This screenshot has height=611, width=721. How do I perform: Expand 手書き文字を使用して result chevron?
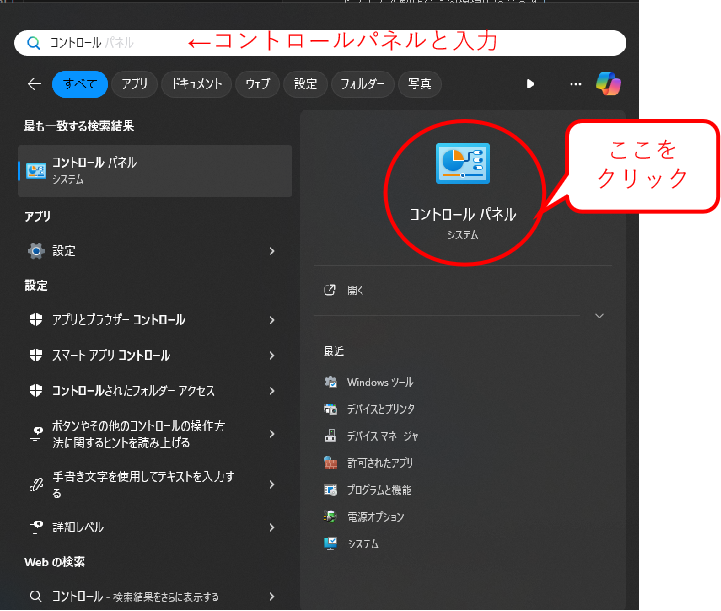pos(272,484)
